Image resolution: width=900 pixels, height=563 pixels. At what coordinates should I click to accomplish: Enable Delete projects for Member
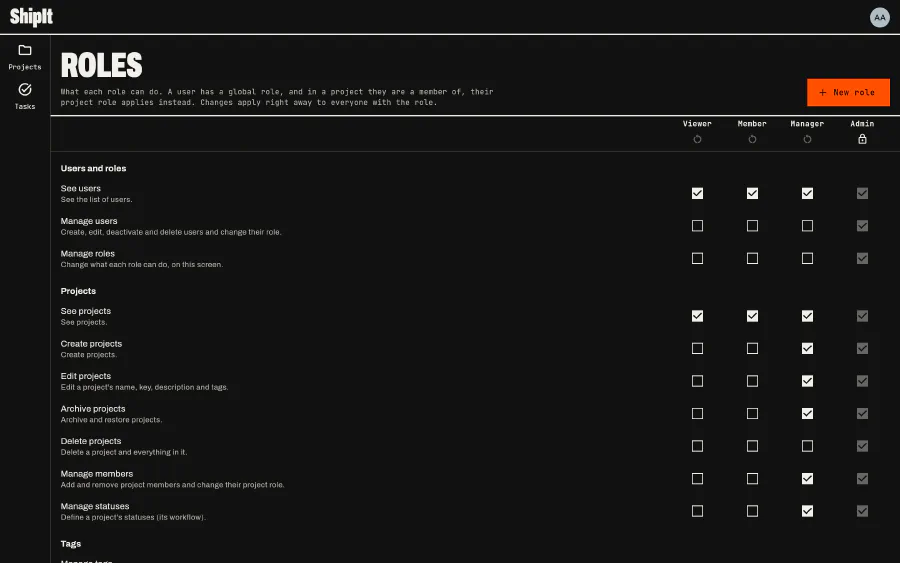752,446
